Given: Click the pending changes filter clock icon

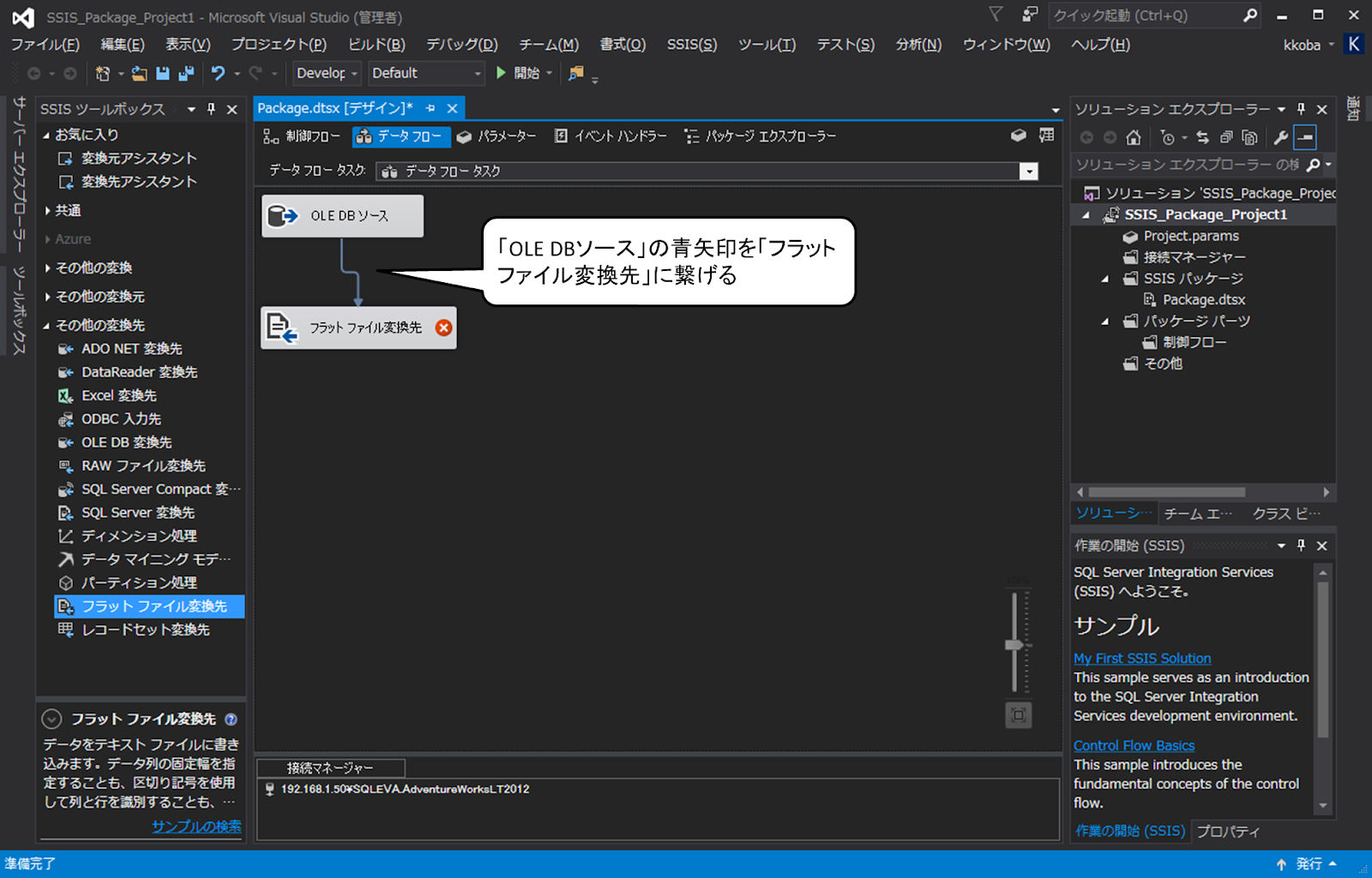Looking at the screenshot, I should tap(1167, 137).
